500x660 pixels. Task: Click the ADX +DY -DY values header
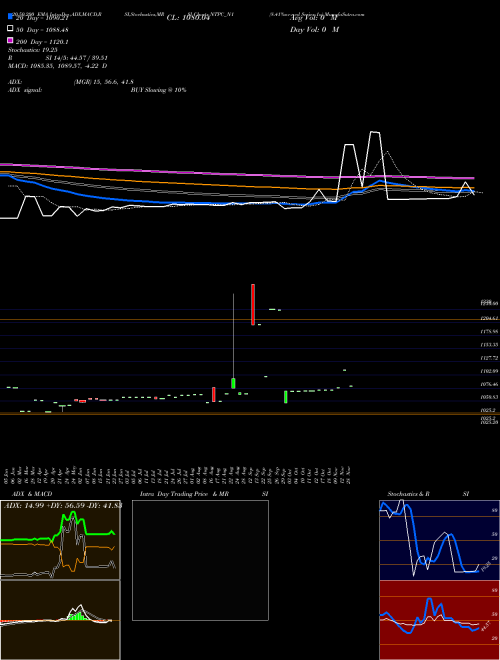click(x=62, y=505)
